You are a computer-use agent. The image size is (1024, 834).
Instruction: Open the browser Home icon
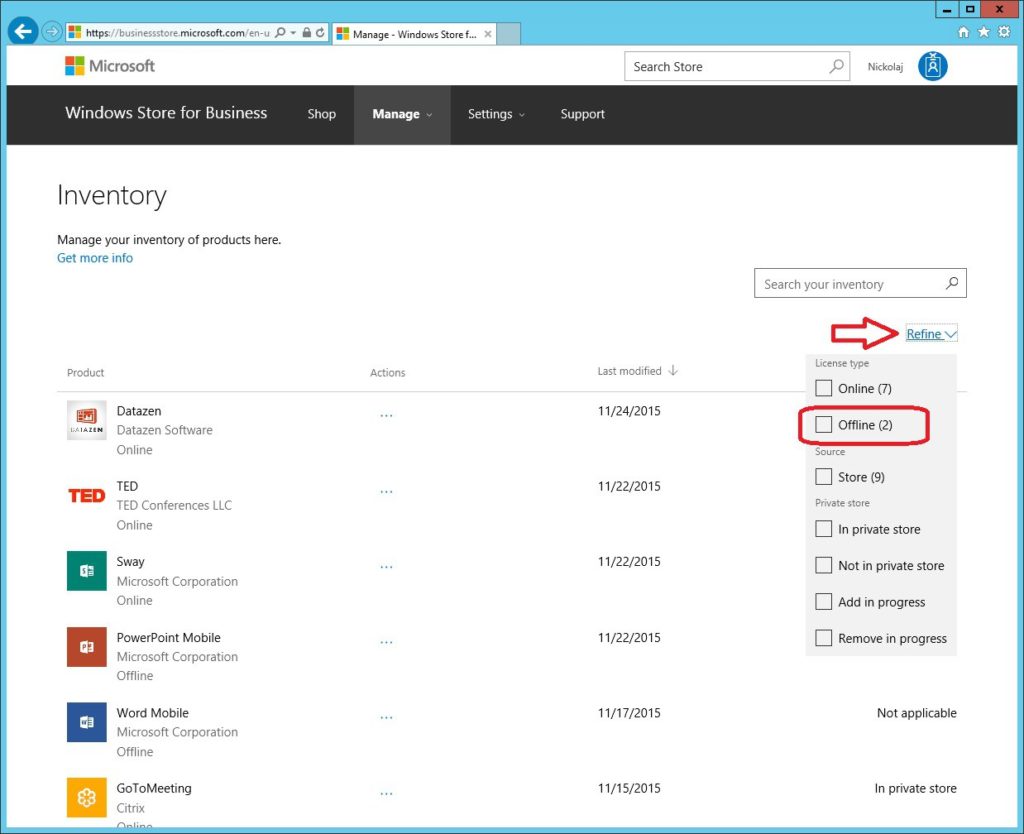tap(963, 32)
